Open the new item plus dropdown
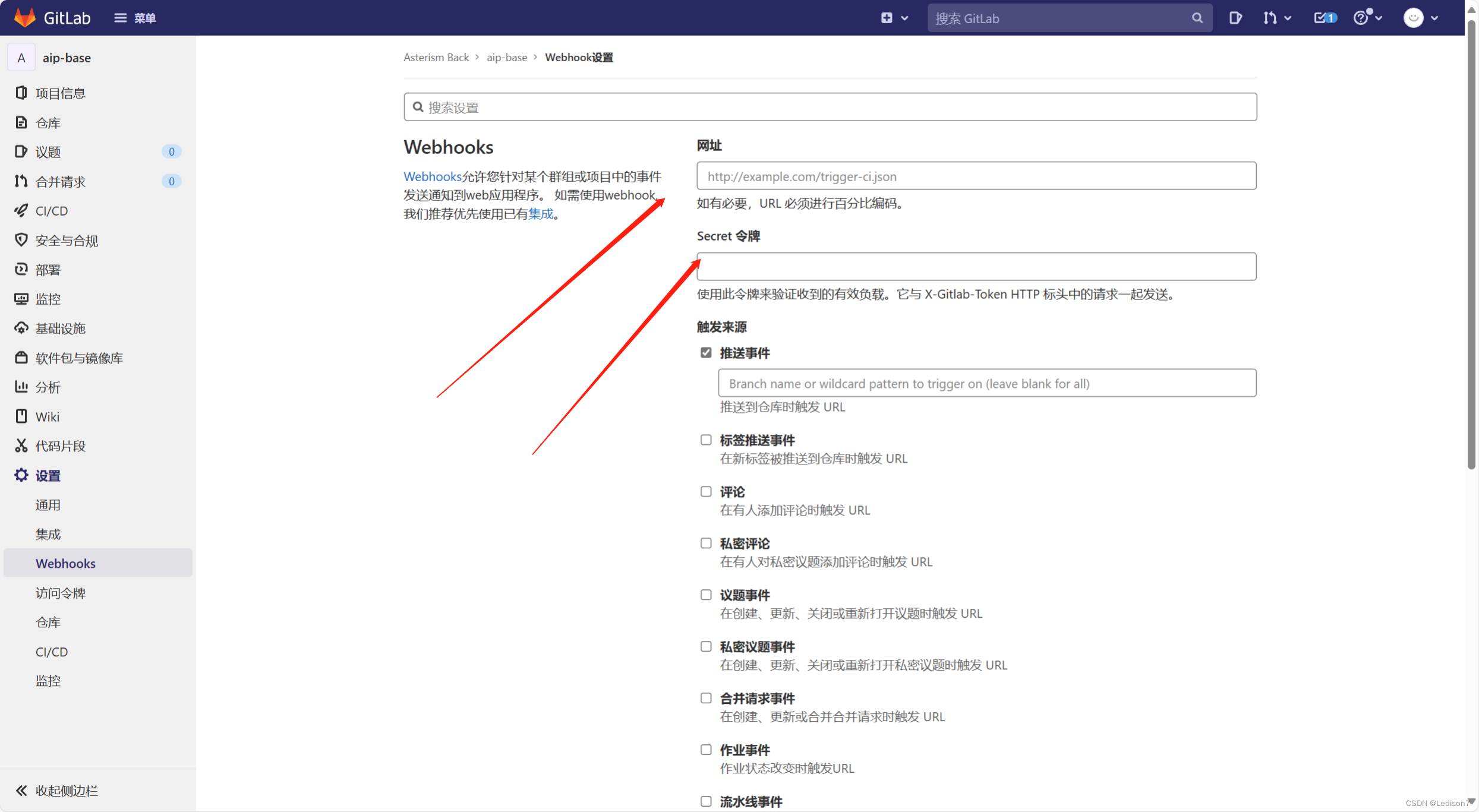 pyautogui.click(x=894, y=18)
